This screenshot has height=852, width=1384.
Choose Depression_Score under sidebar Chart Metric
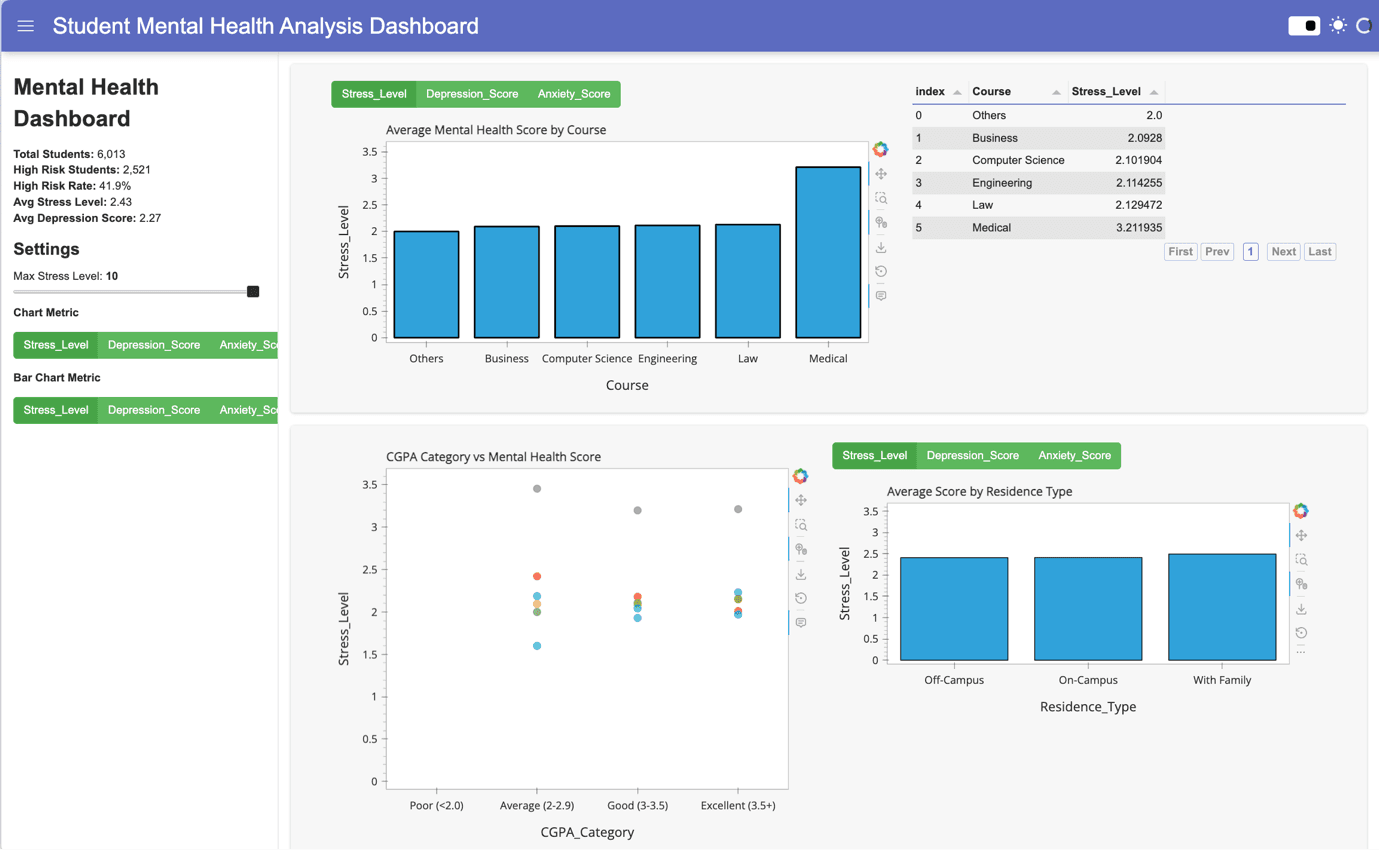click(154, 346)
